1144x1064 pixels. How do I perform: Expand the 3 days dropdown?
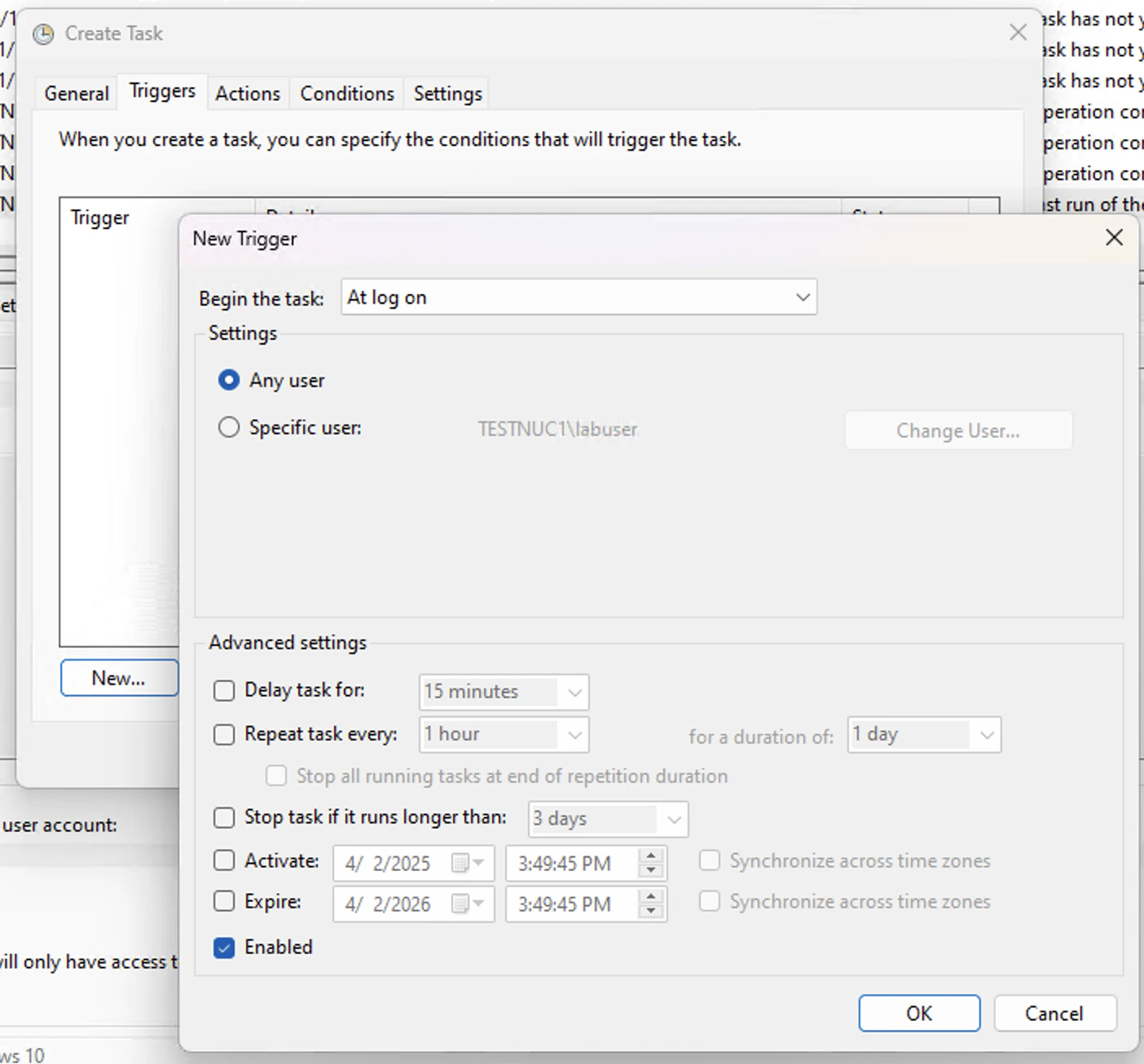[x=673, y=819]
